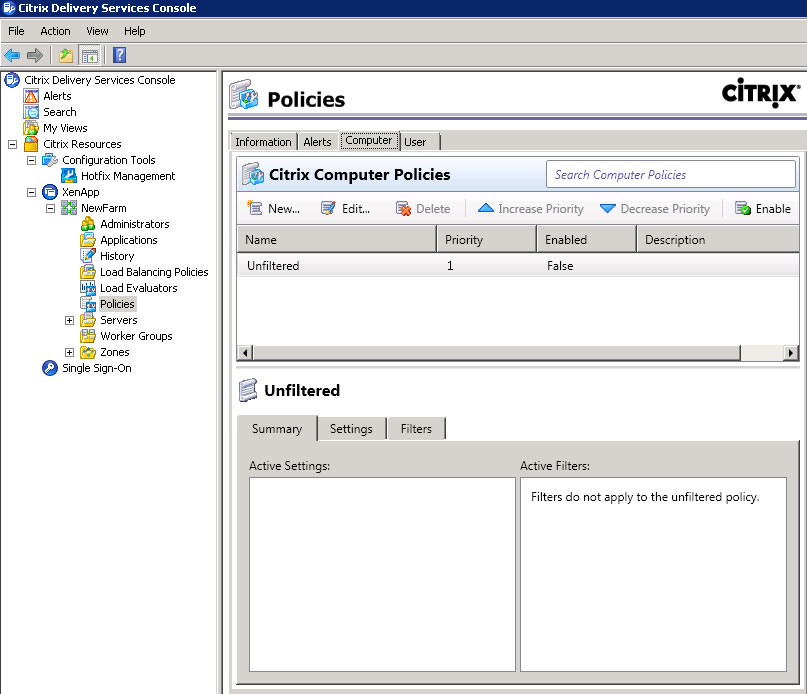Click the Policies icon in the tree
Viewport: 807px width, 694px height.
(88, 304)
